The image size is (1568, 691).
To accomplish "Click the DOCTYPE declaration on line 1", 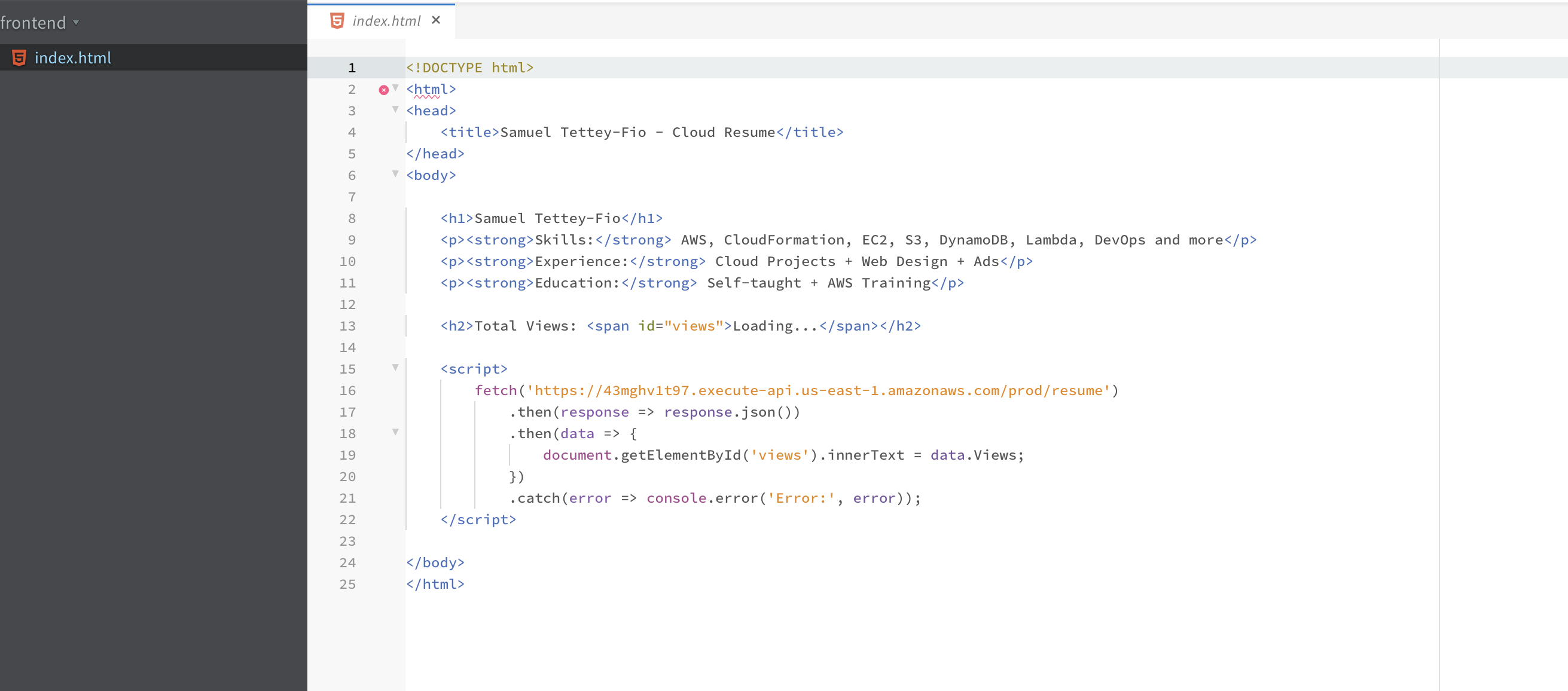I will click(x=469, y=68).
